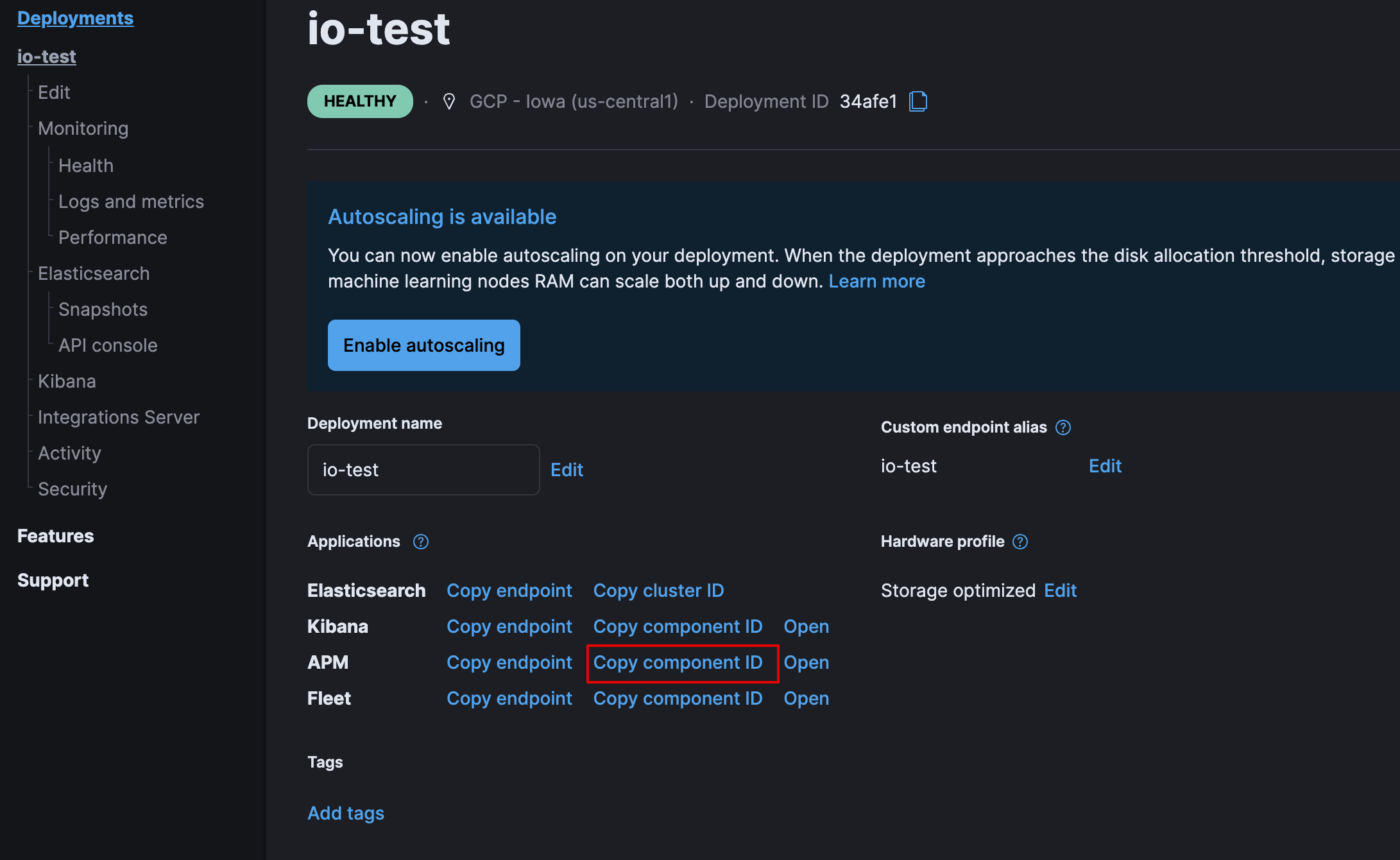Click Add tags link
The height and width of the screenshot is (860, 1400).
(x=346, y=813)
